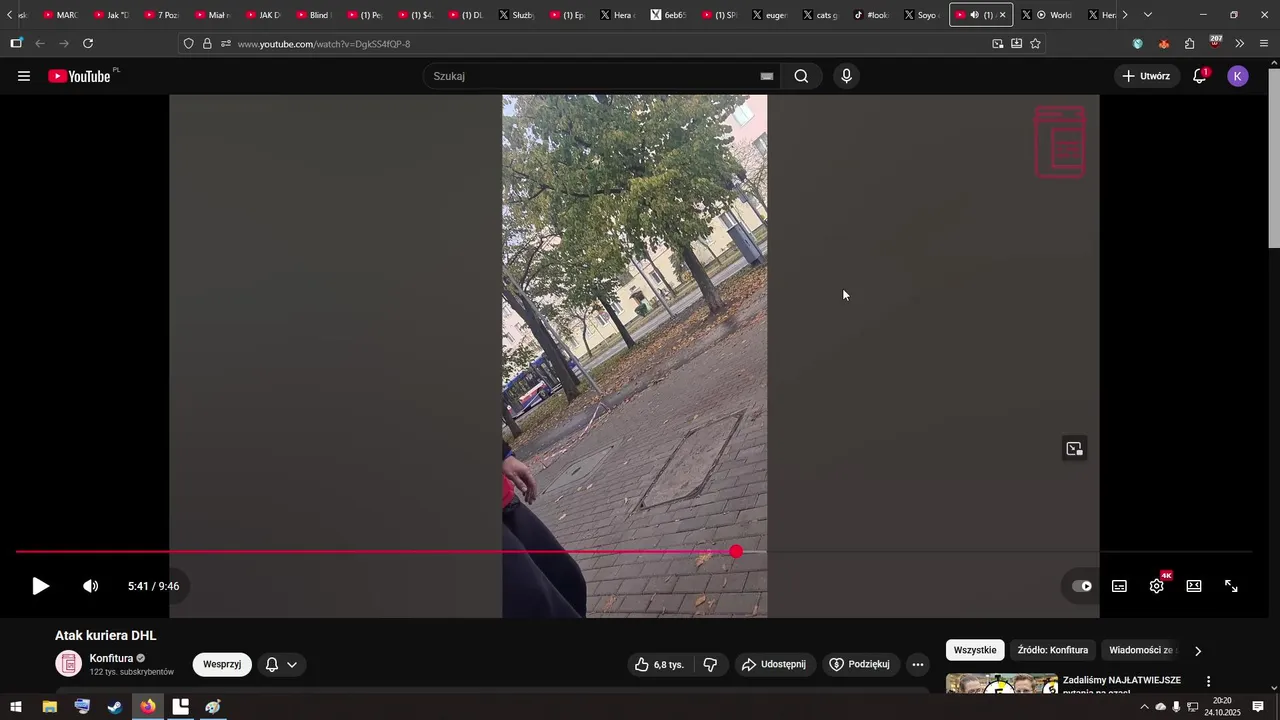Viewport: 1280px width, 720px height.
Task: Seek using the red progress bar handle
Action: pyautogui.click(x=736, y=552)
